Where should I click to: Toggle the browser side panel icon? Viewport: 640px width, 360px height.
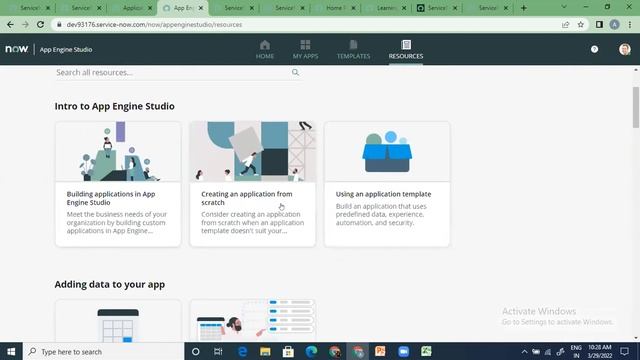click(599, 24)
